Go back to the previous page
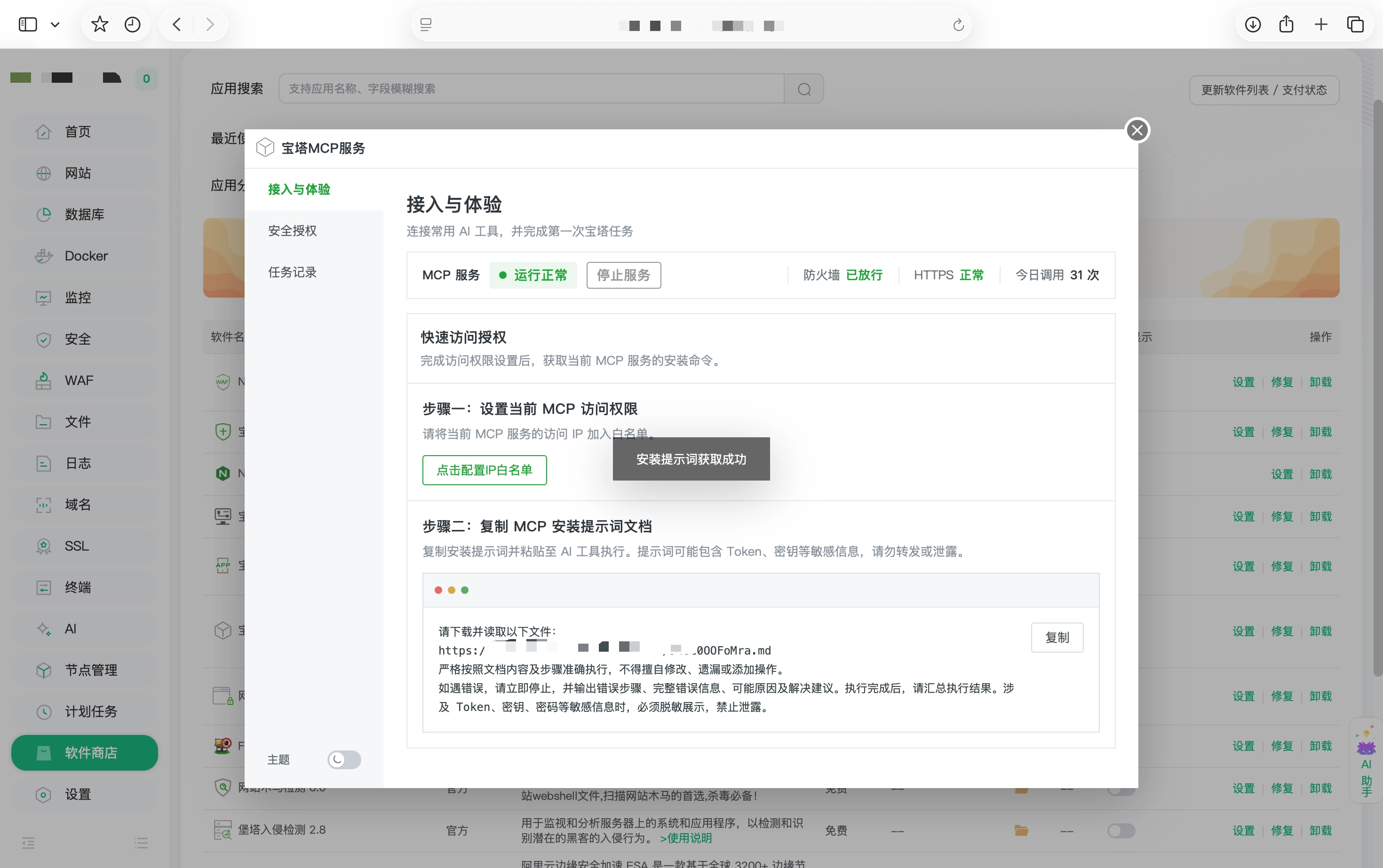Viewport: 1383px width, 868px height. coord(177,24)
